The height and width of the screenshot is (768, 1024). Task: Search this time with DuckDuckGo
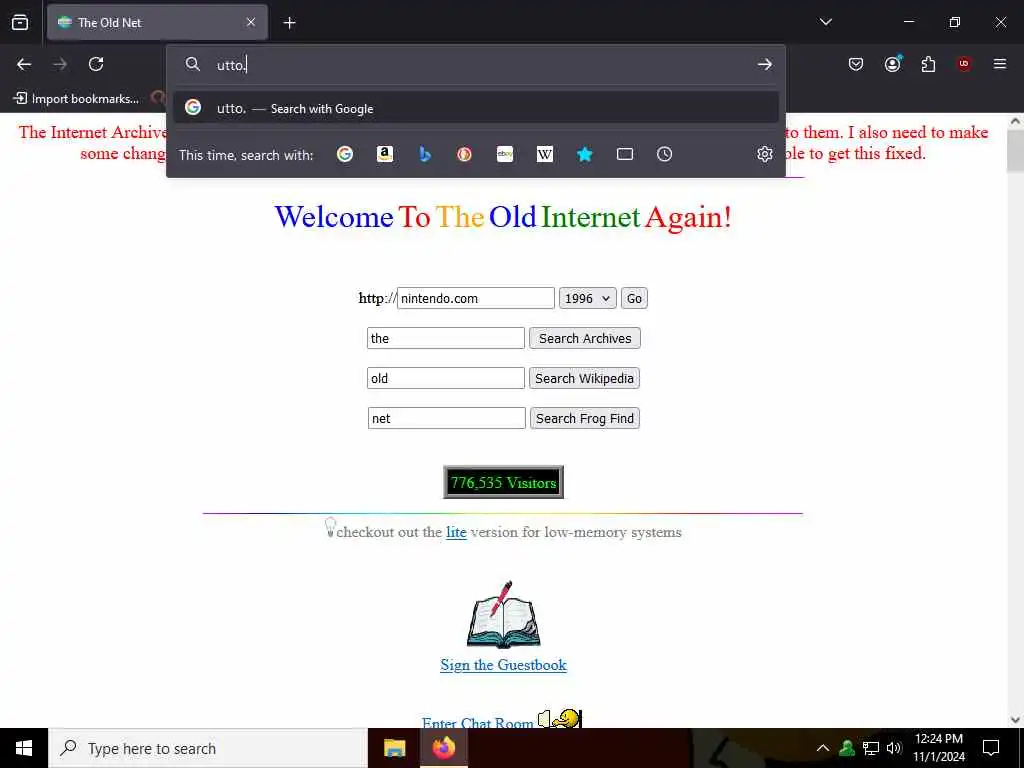pyautogui.click(x=464, y=154)
